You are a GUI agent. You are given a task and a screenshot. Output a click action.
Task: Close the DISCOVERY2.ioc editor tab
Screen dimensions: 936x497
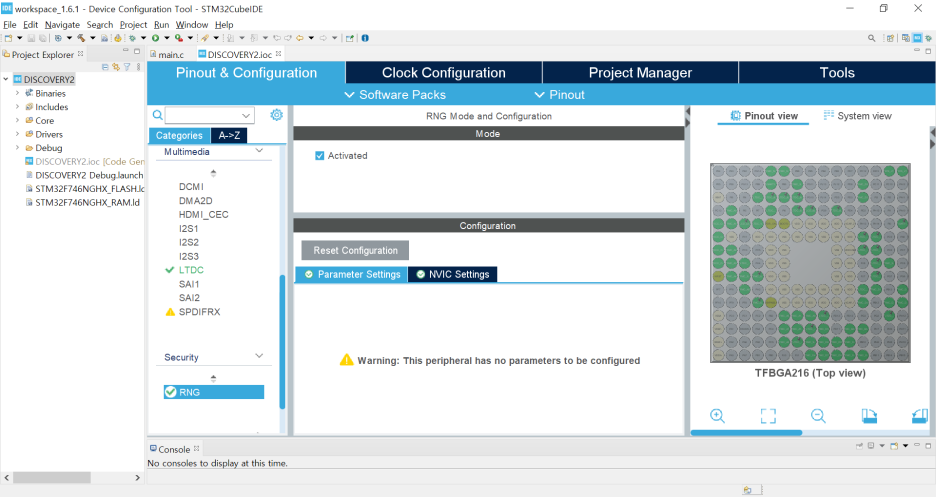click(278, 54)
